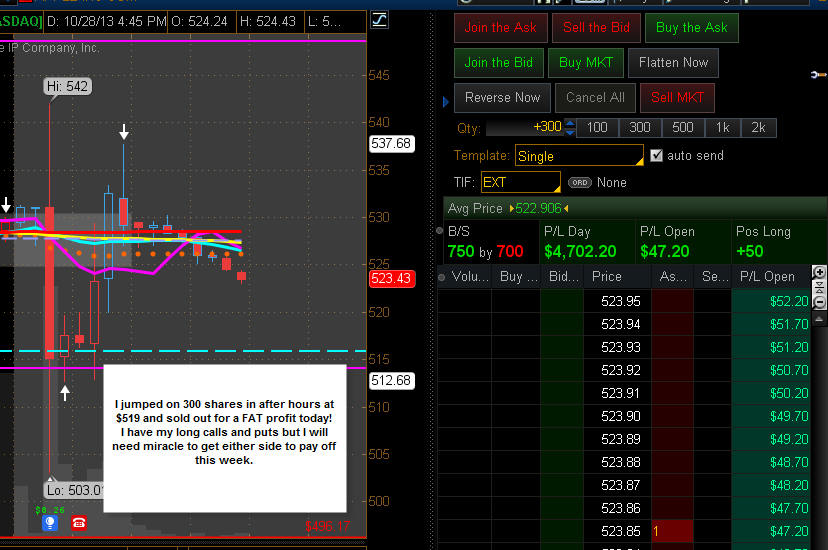Click the P/L Day $4,702.20 value
The image size is (828, 550).
coord(580,251)
